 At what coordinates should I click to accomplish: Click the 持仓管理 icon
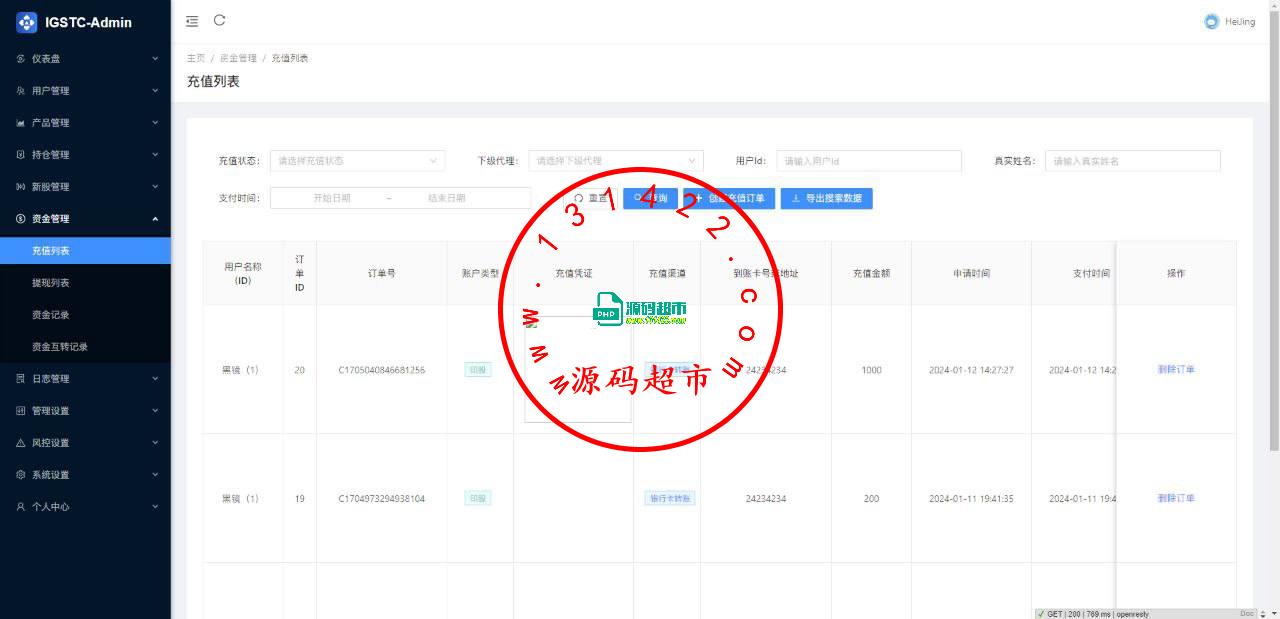pyautogui.click(x=21, y=155)
